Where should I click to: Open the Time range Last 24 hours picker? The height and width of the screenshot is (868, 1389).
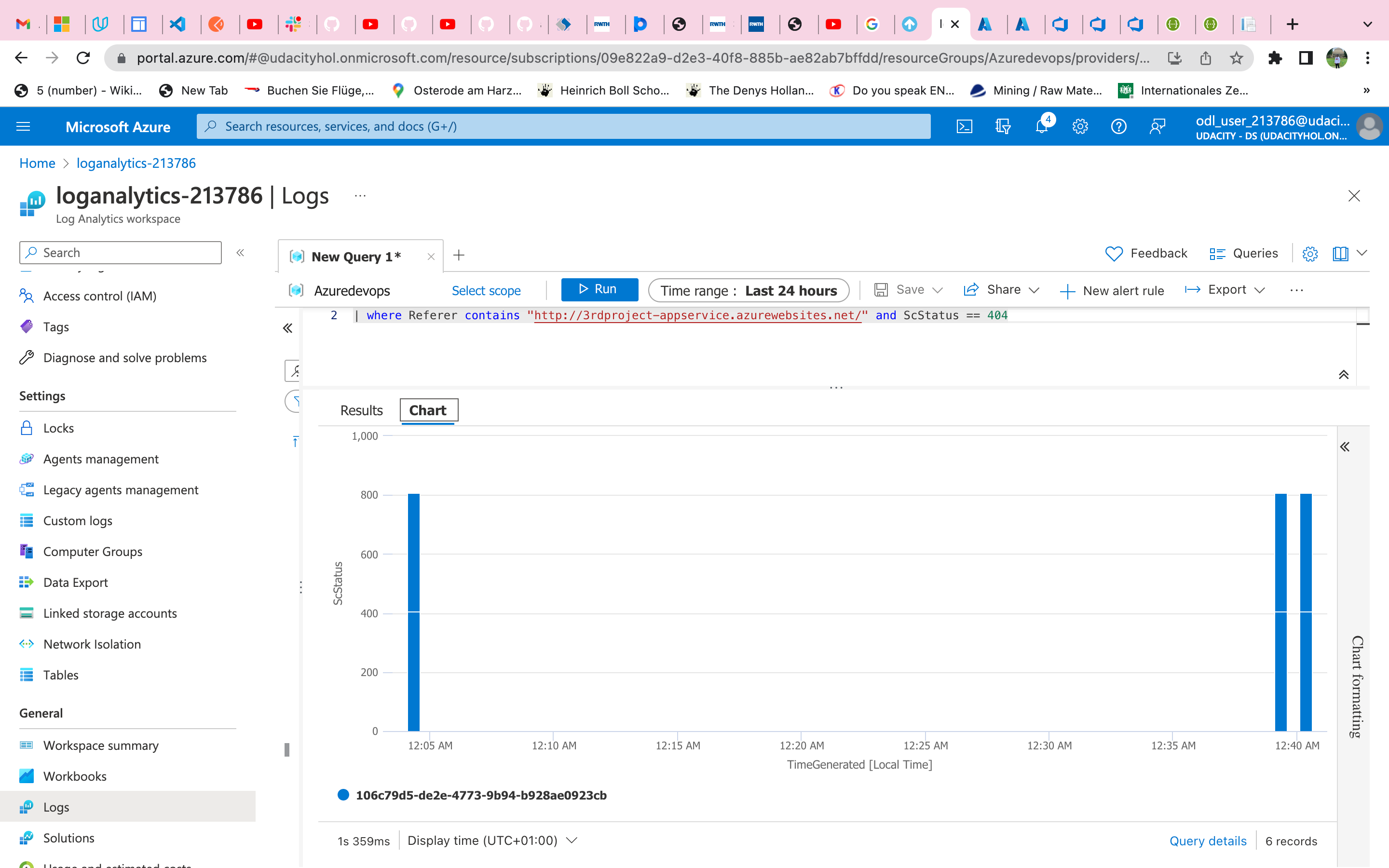coord(749,290)
